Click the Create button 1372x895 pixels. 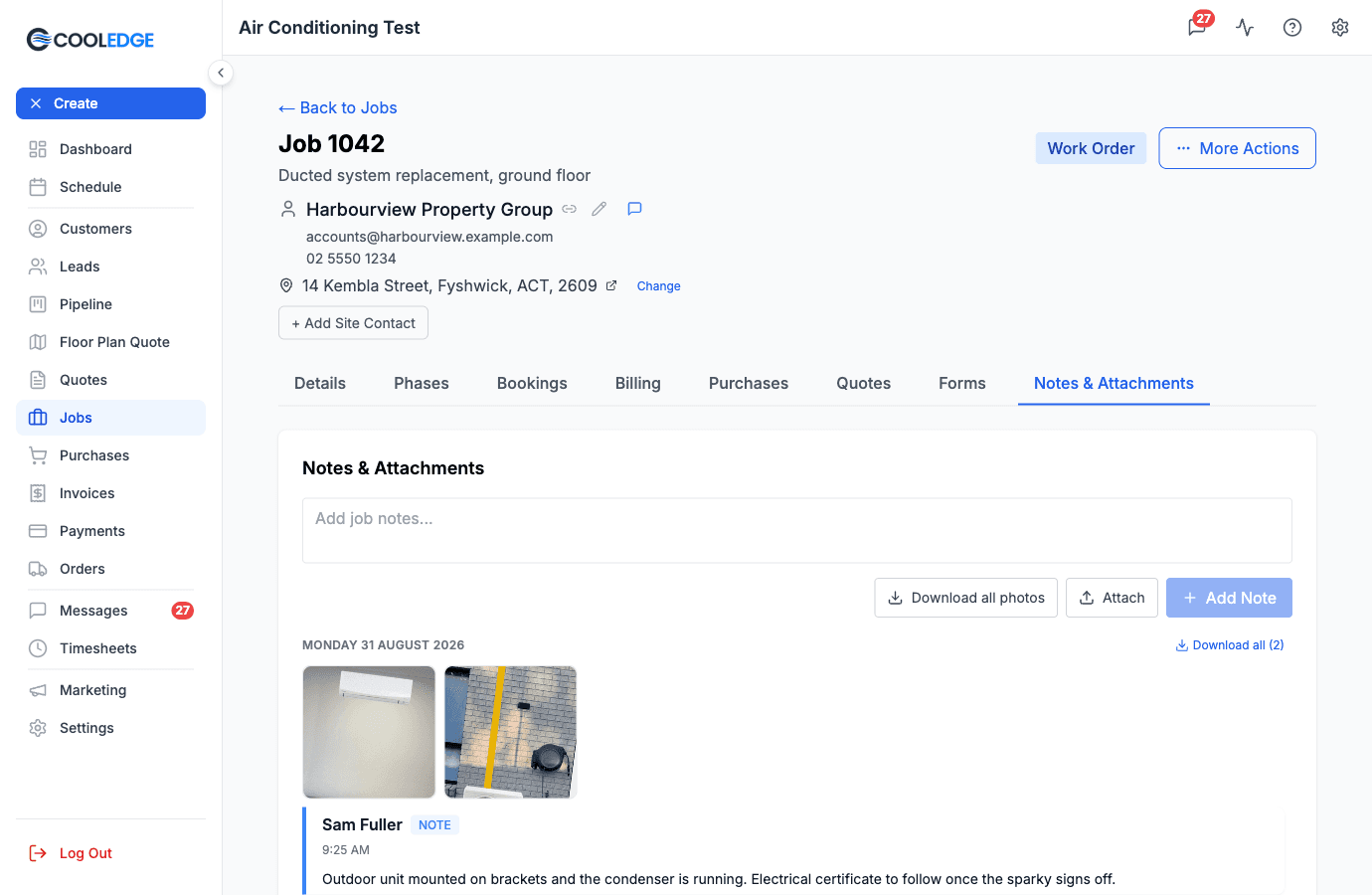coord(110,103)
